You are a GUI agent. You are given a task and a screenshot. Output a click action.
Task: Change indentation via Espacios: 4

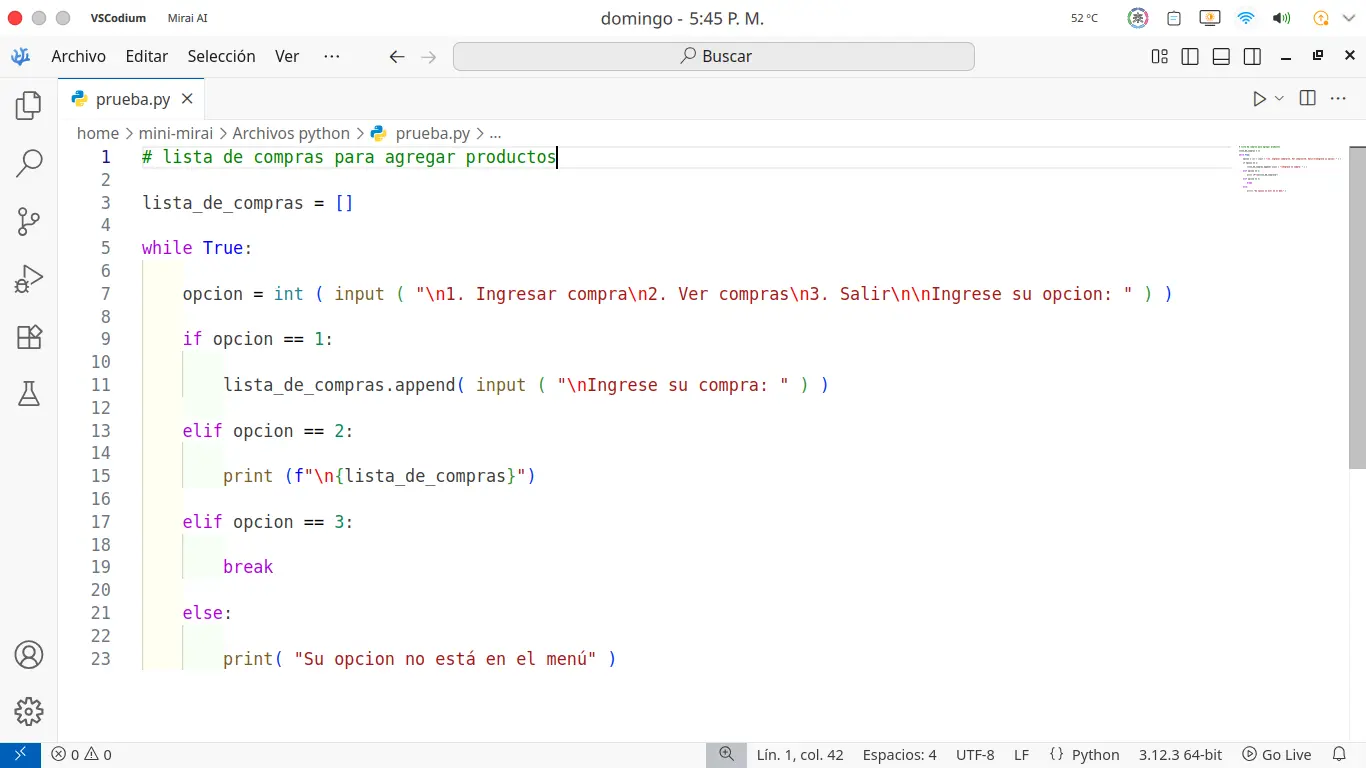900,755
